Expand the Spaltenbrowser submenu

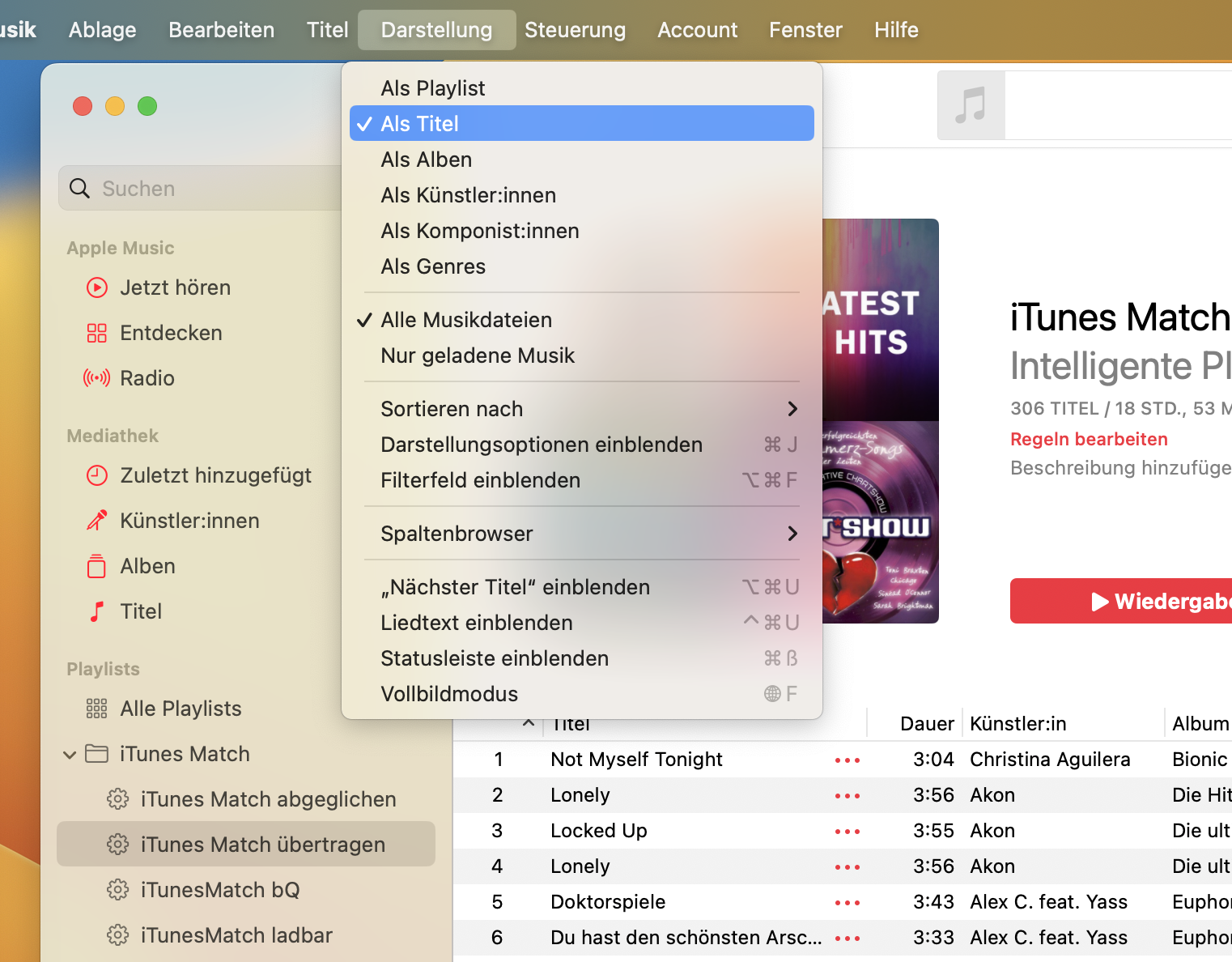point(582,534)
